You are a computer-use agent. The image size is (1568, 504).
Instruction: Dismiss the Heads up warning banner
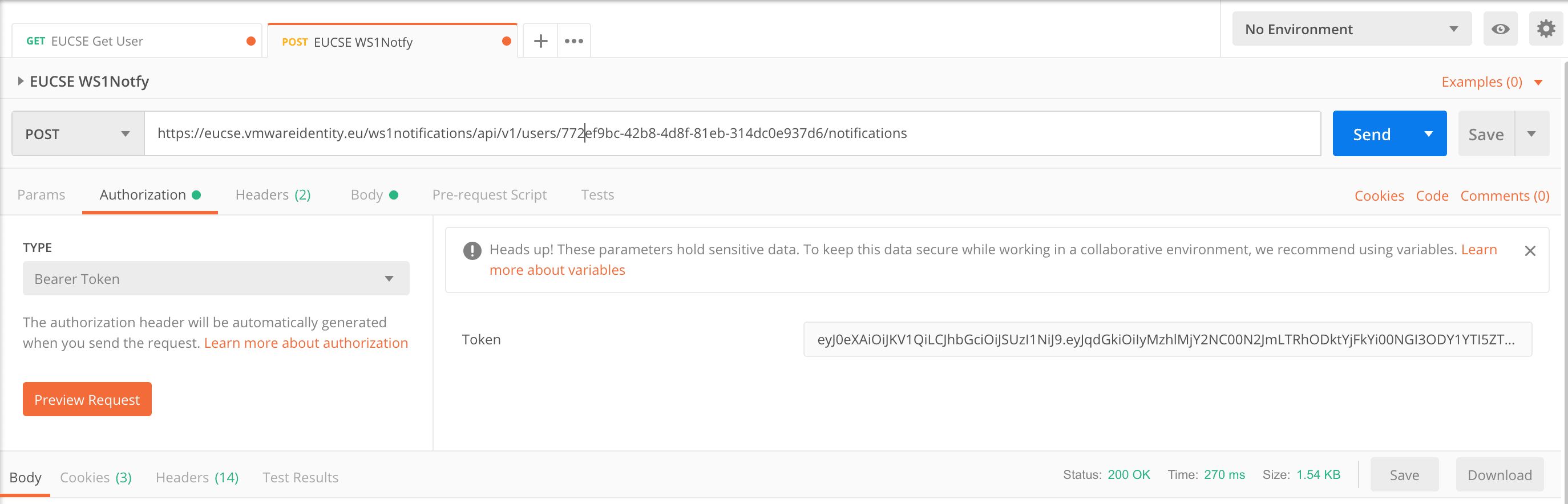click(x=1530, y=251)
